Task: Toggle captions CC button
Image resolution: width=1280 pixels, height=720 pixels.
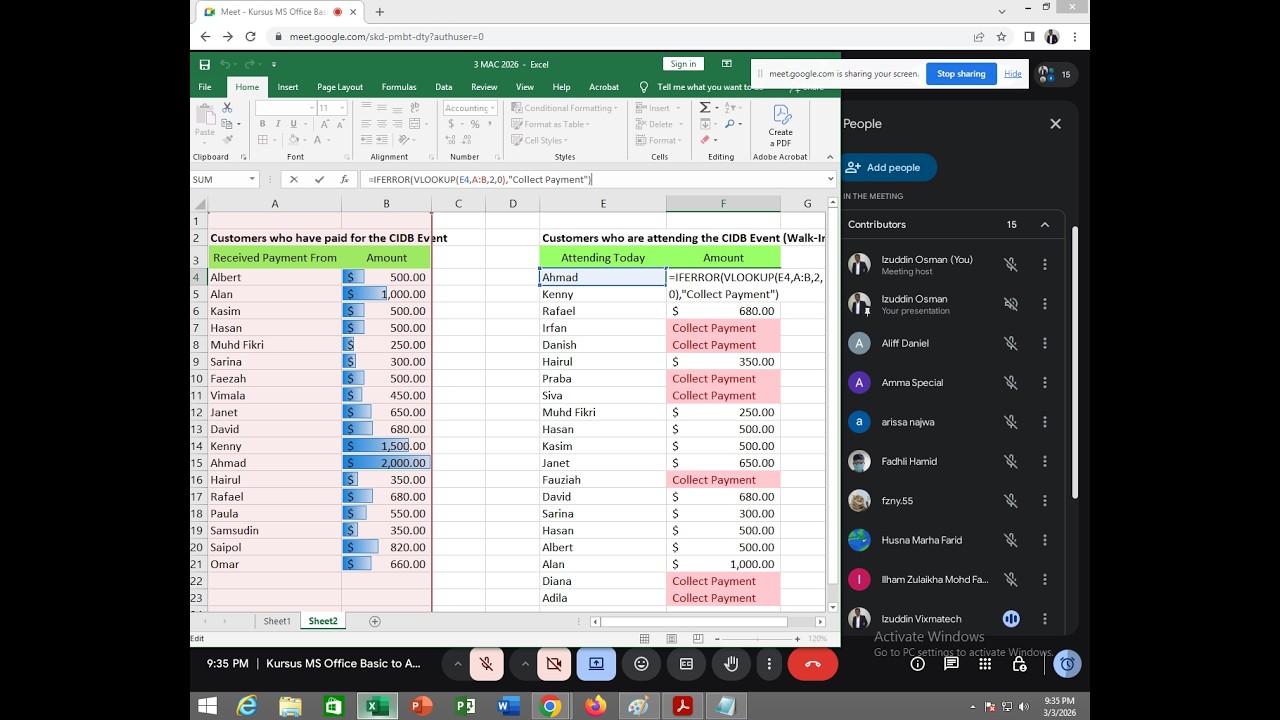Action: (686, 663)
